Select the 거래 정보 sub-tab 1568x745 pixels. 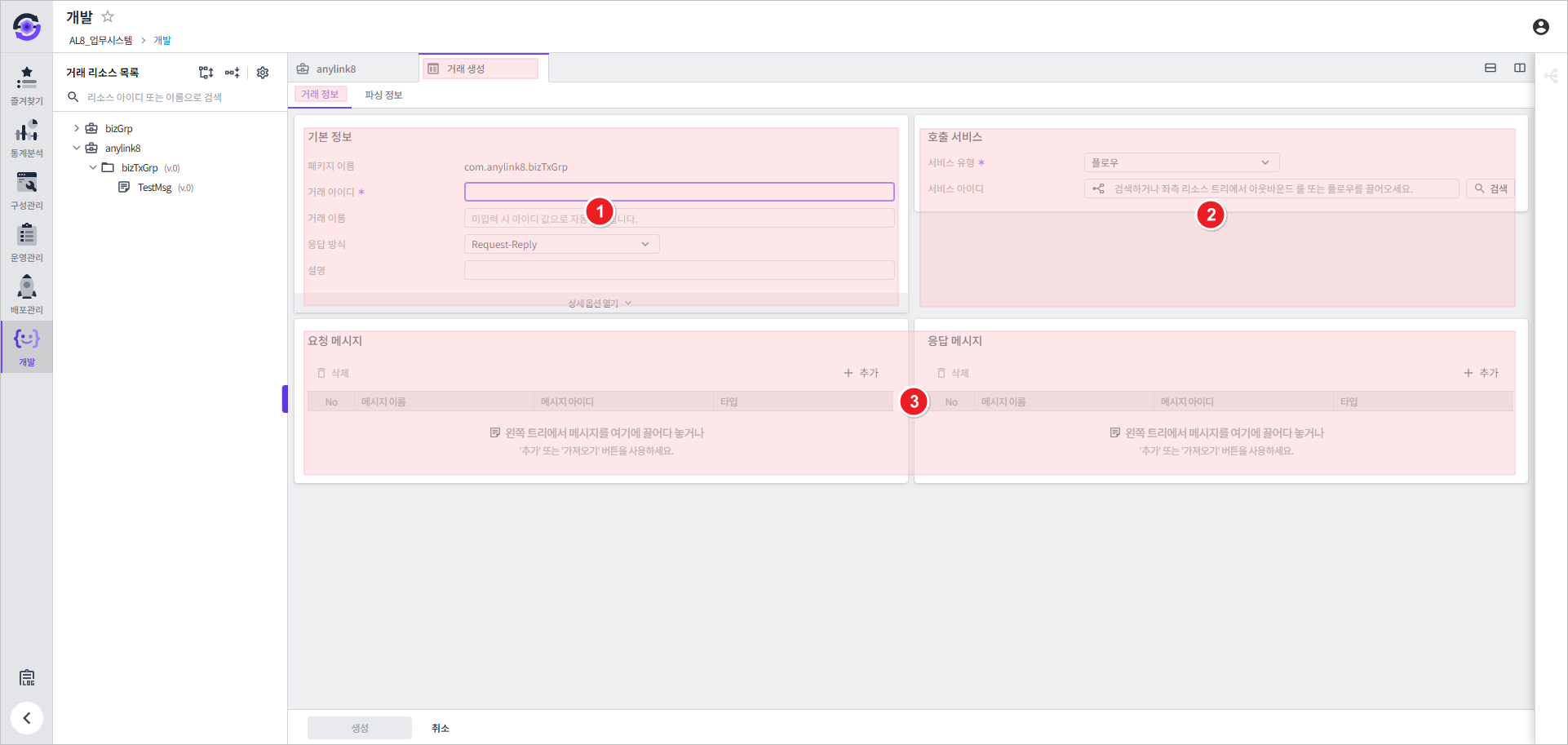(320, 95)
